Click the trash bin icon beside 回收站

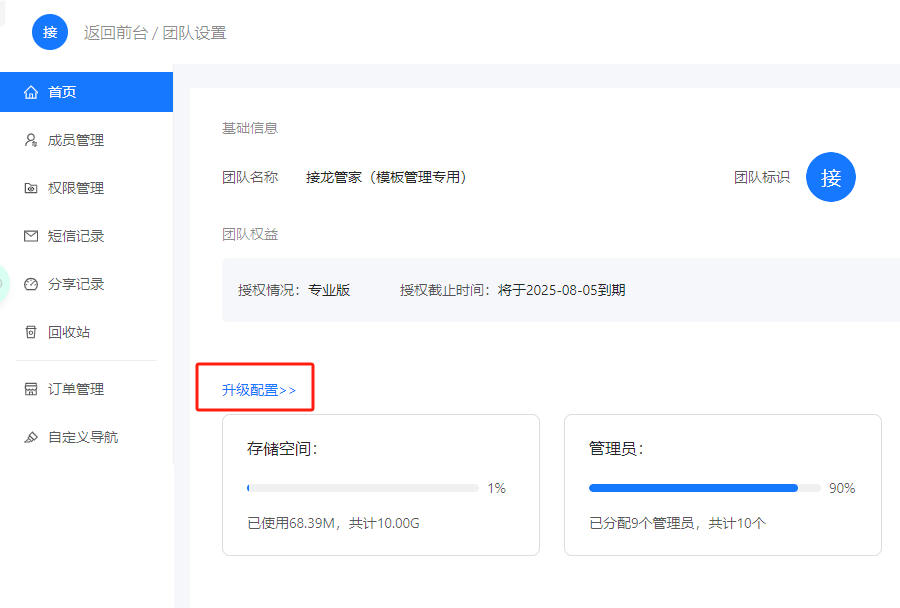[x=31, y=332]
